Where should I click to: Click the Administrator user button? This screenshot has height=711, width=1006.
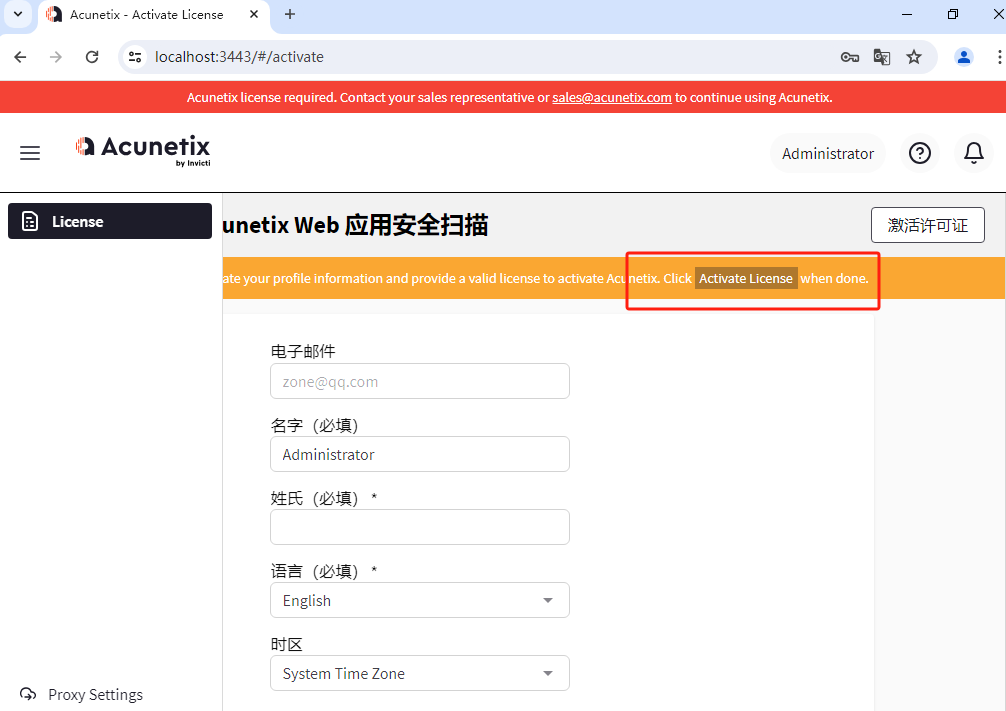click(x=828, y=153)
